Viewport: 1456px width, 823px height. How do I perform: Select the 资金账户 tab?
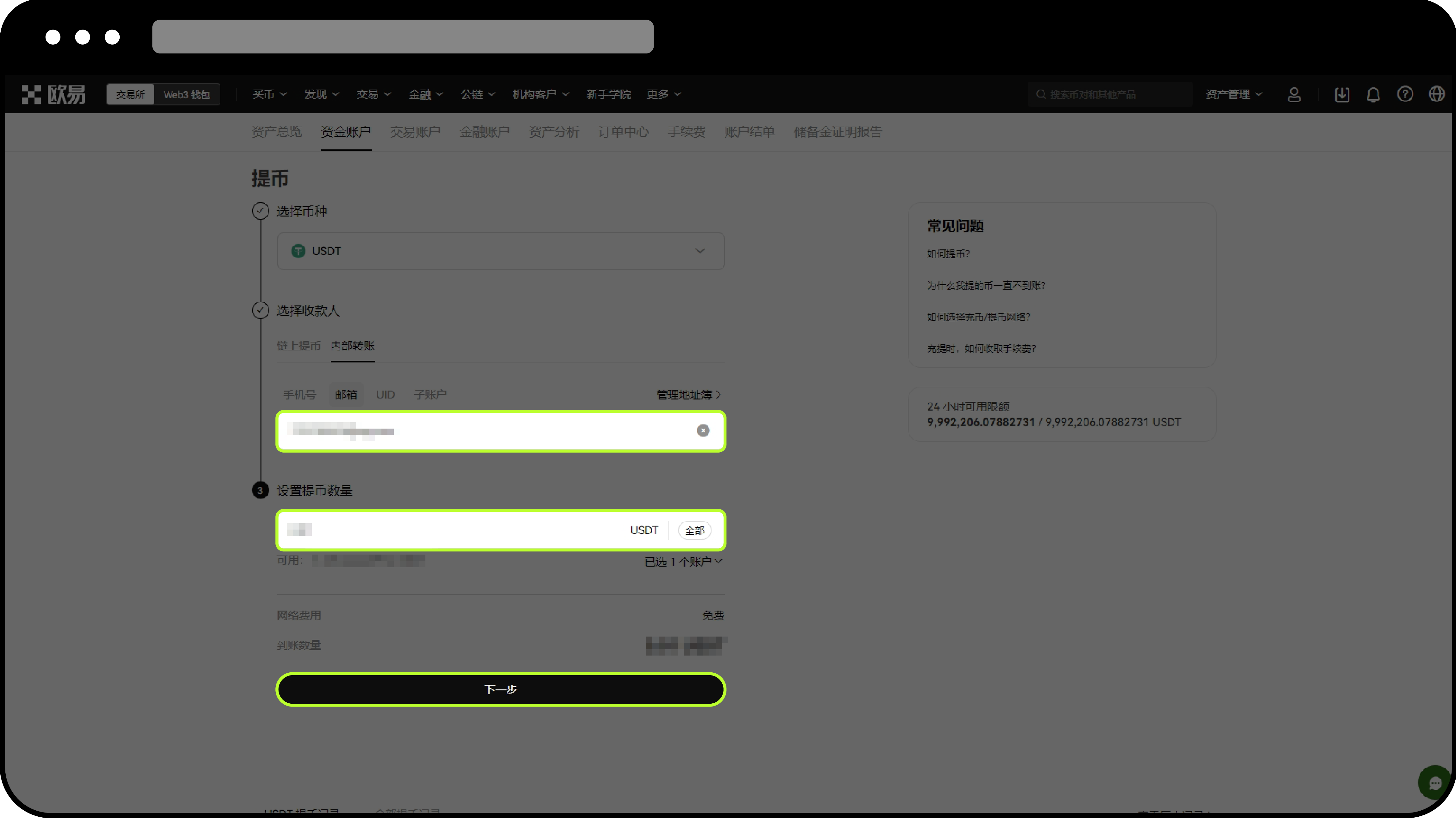346,132
